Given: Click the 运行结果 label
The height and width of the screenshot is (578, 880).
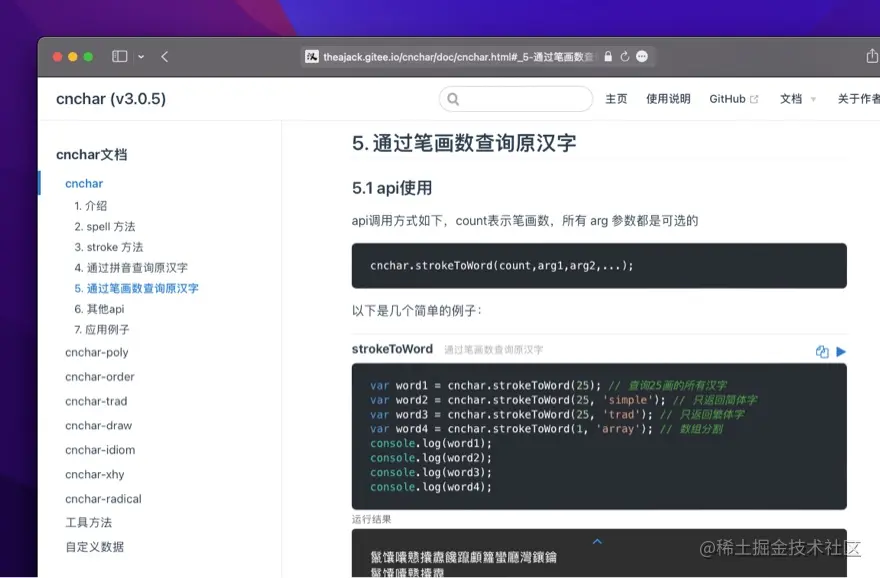Looking at the screenshot, I should click(372, 519).
